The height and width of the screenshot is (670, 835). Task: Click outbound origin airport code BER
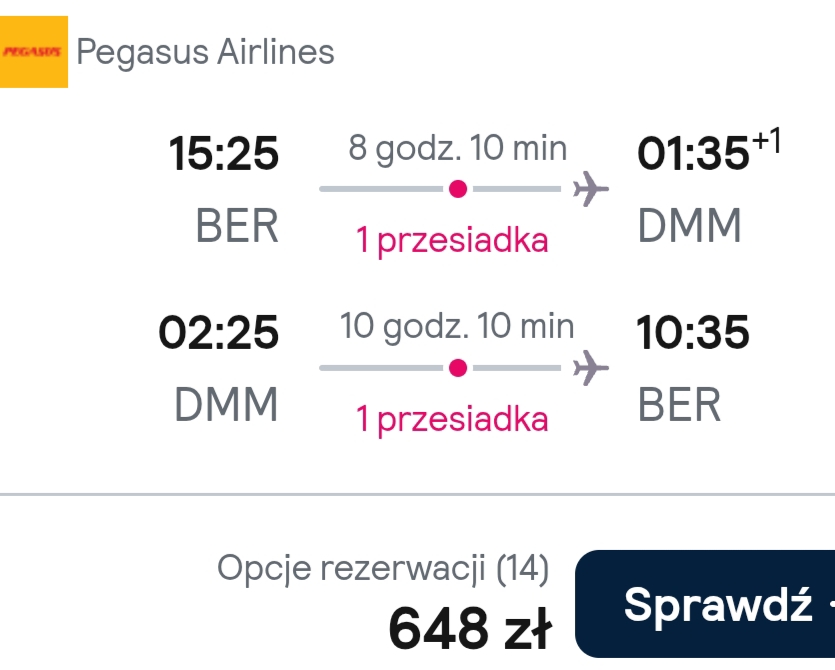[x=238, y=226]
